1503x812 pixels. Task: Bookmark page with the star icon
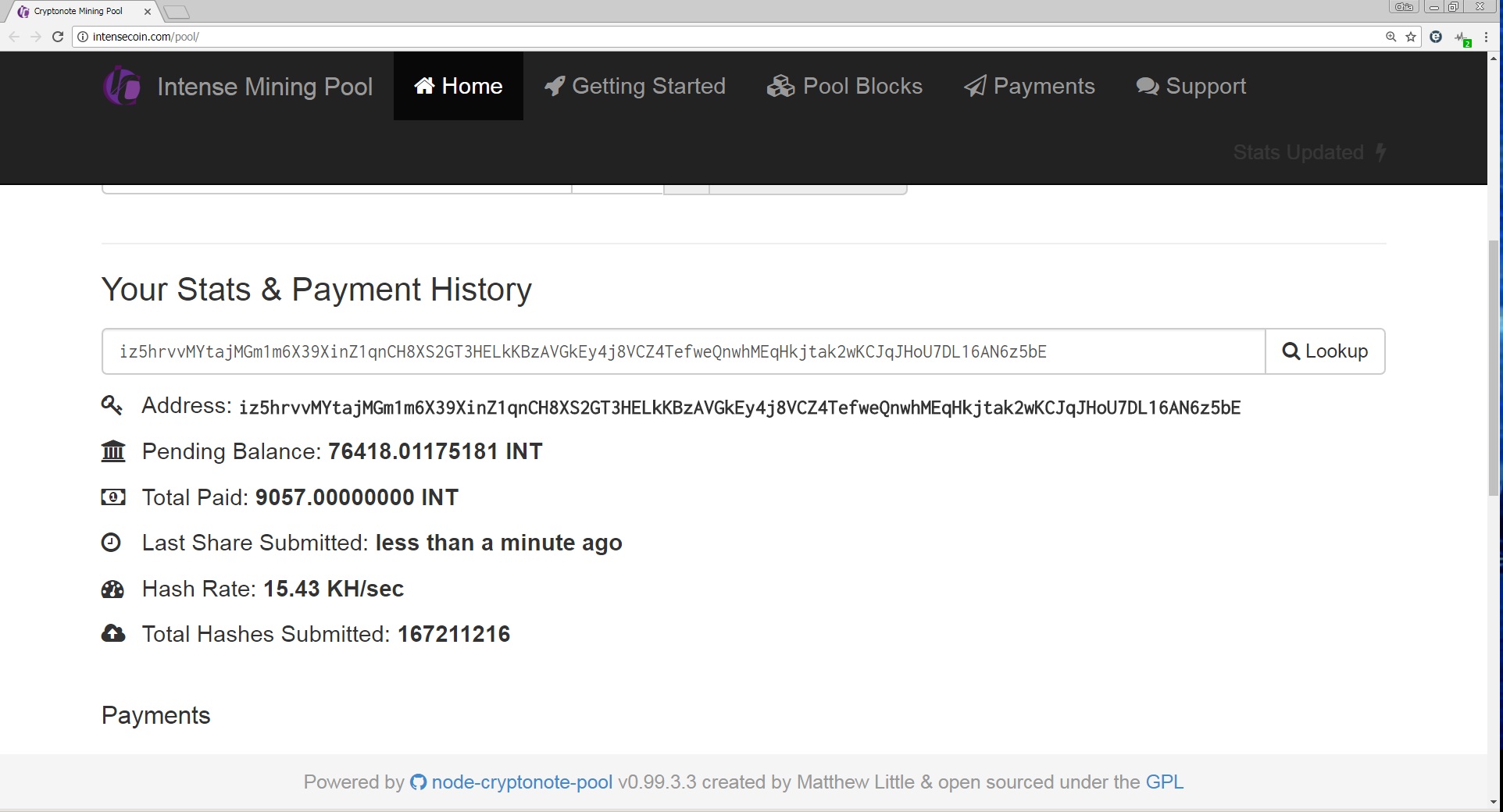click(x=1411, y=37)
